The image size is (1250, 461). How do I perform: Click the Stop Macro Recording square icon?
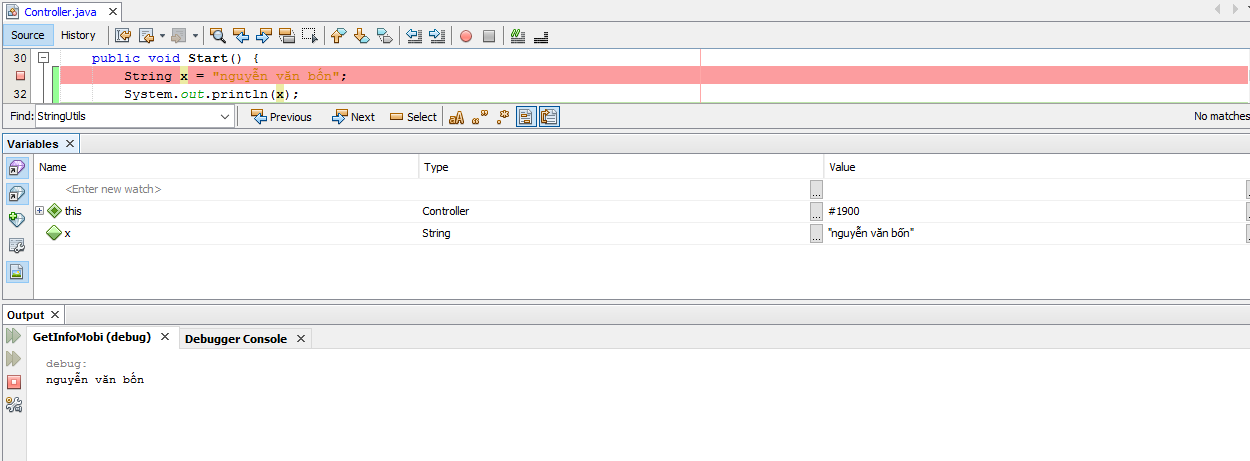[x=489, y=36]
